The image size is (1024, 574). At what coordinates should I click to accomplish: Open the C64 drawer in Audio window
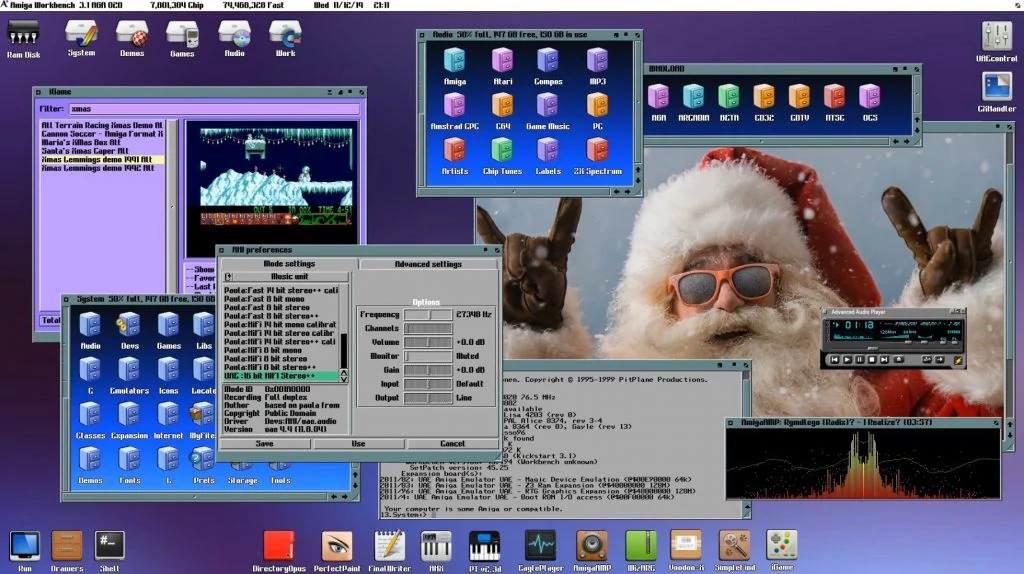tap(502, 111)
